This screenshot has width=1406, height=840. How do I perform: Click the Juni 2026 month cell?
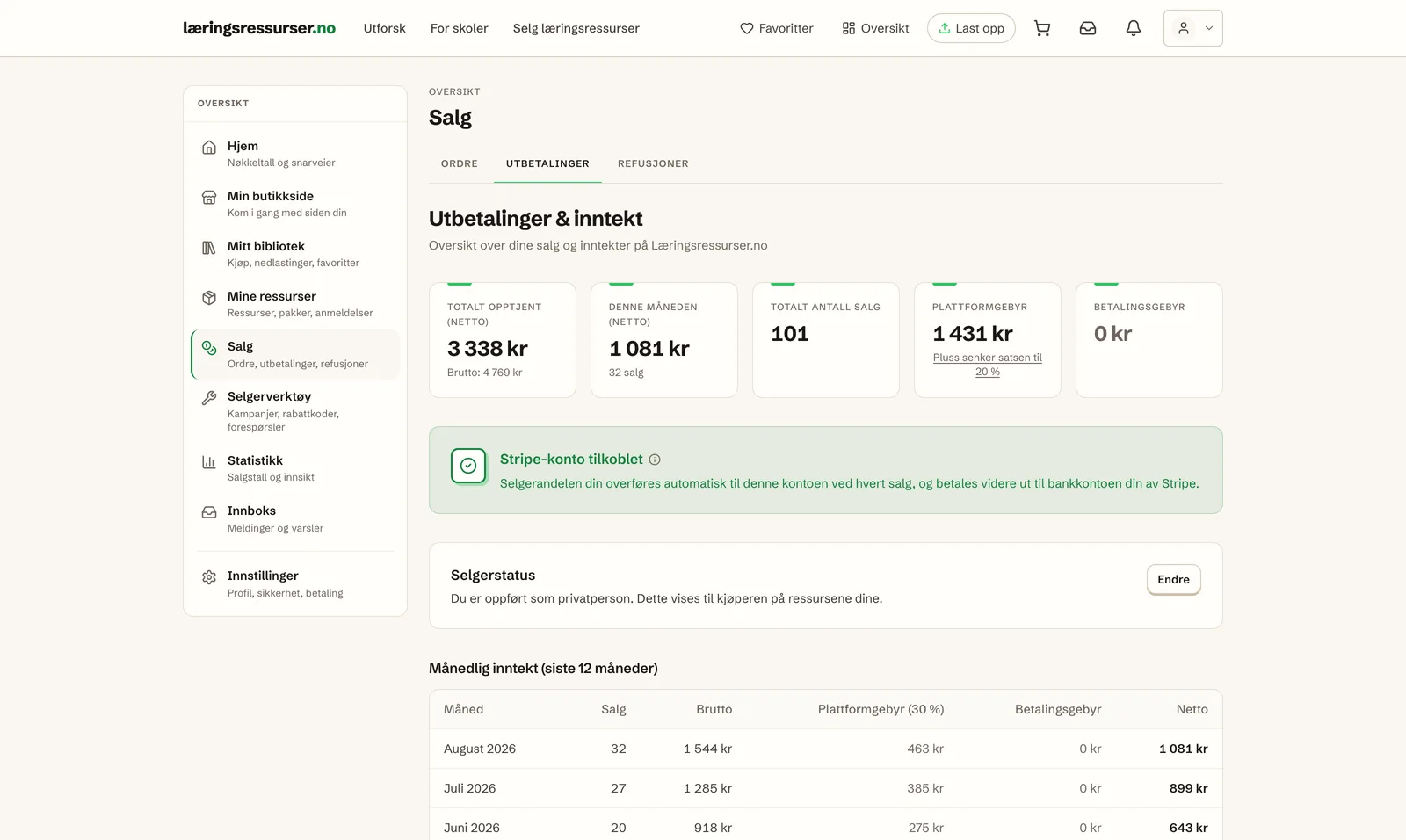tap(472, 828)
